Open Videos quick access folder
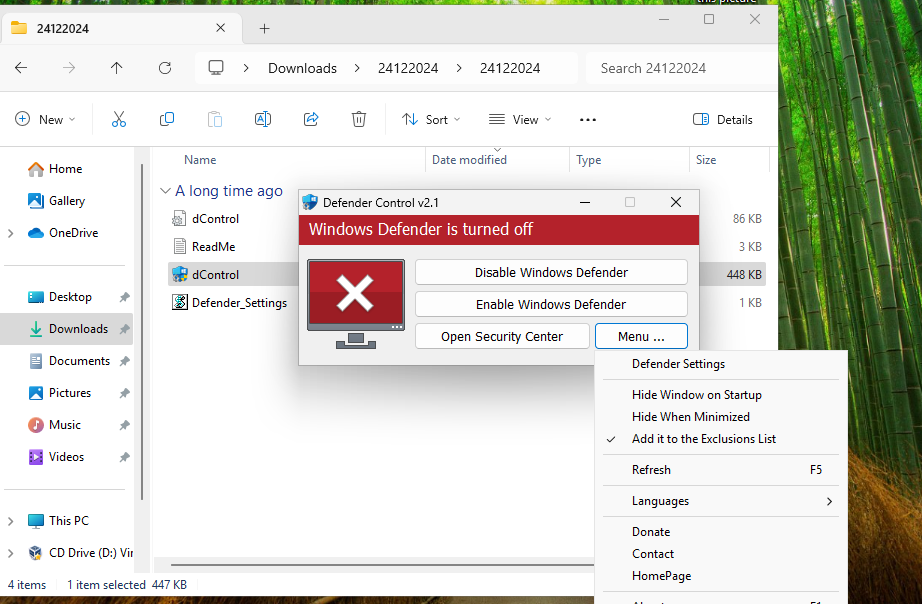Image resolution: width=922 pixels, height=604 pixels. pyautogui.click(x=56, y=456)
